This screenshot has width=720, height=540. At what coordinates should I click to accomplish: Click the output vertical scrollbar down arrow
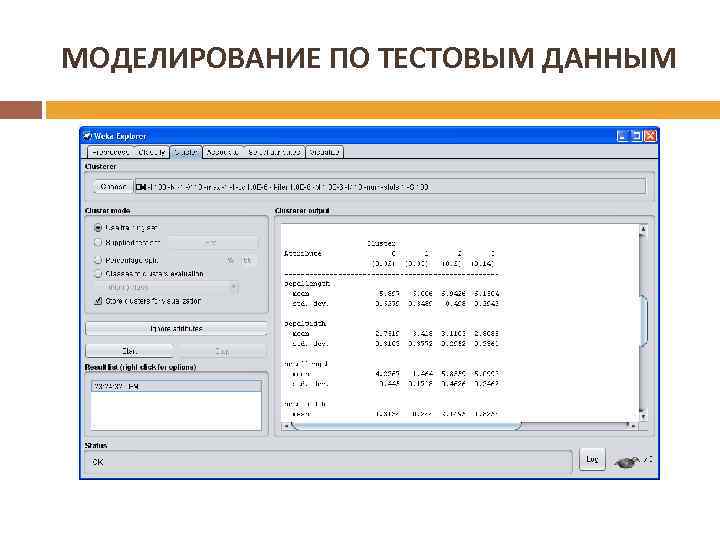pos(643,416)
